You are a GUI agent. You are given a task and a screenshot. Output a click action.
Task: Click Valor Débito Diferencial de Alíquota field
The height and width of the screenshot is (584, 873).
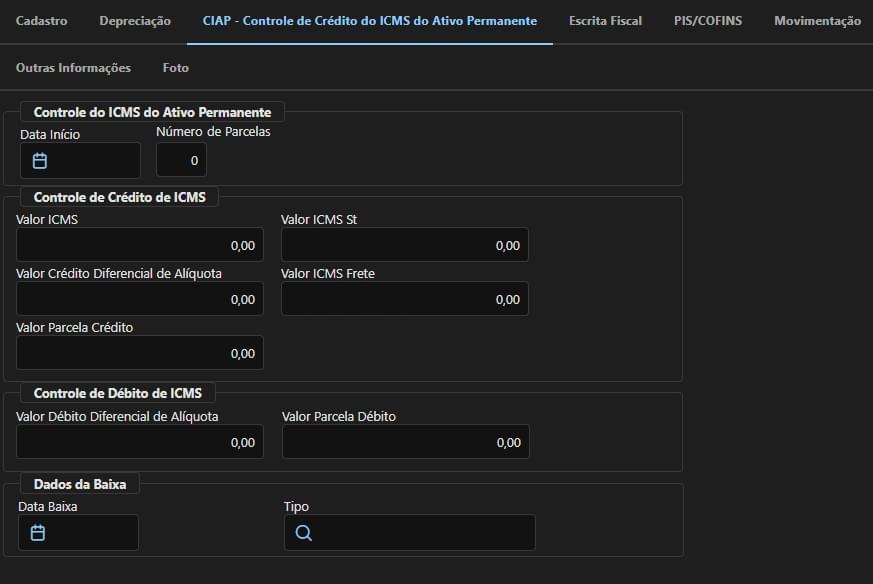[140, 441]
